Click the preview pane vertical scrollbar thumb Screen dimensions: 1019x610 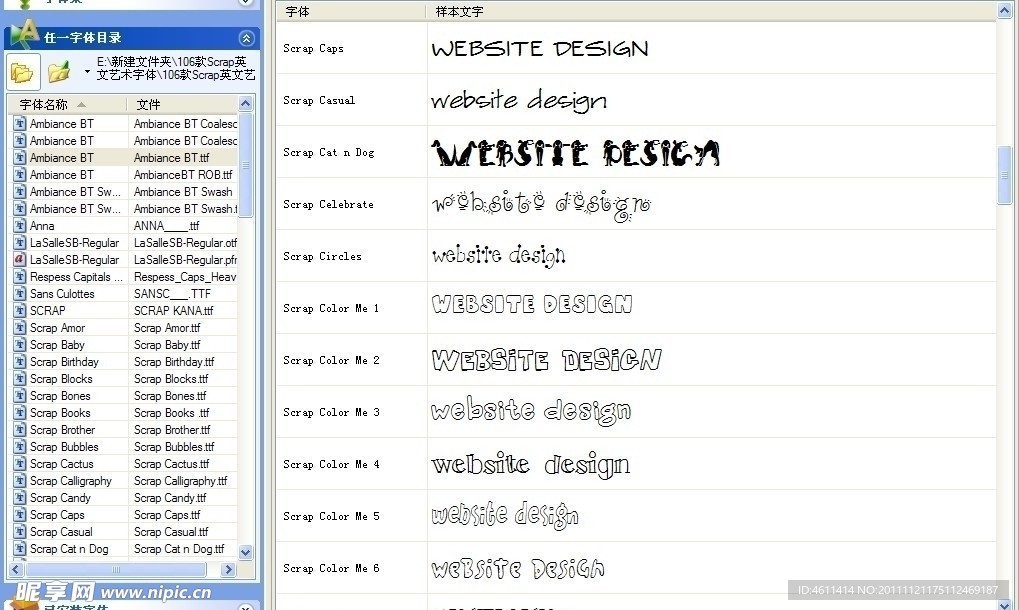[x=1005, y=175]
